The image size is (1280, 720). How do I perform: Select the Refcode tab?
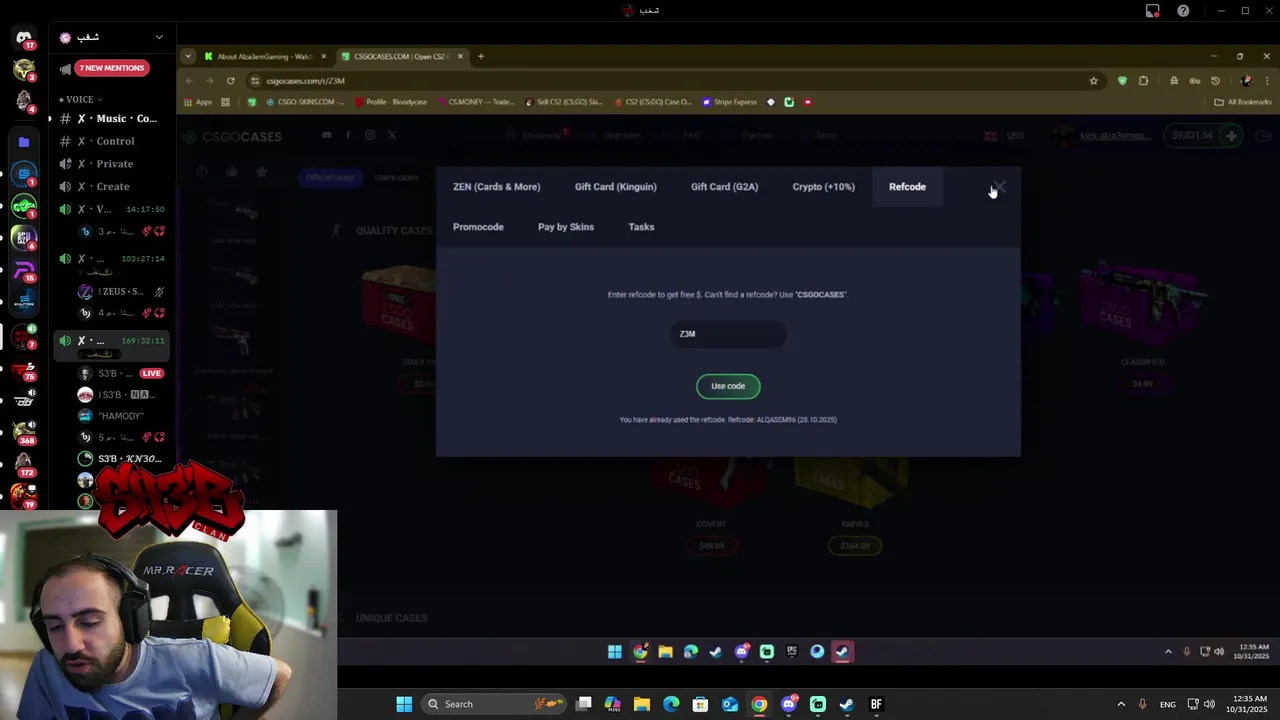pyautogui.click(x=907, y=187)
